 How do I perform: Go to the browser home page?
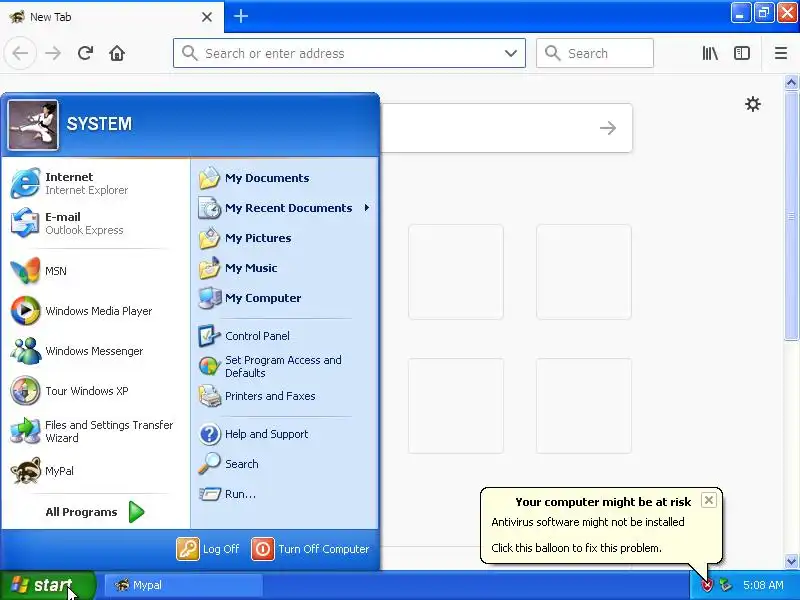[117, 53]
